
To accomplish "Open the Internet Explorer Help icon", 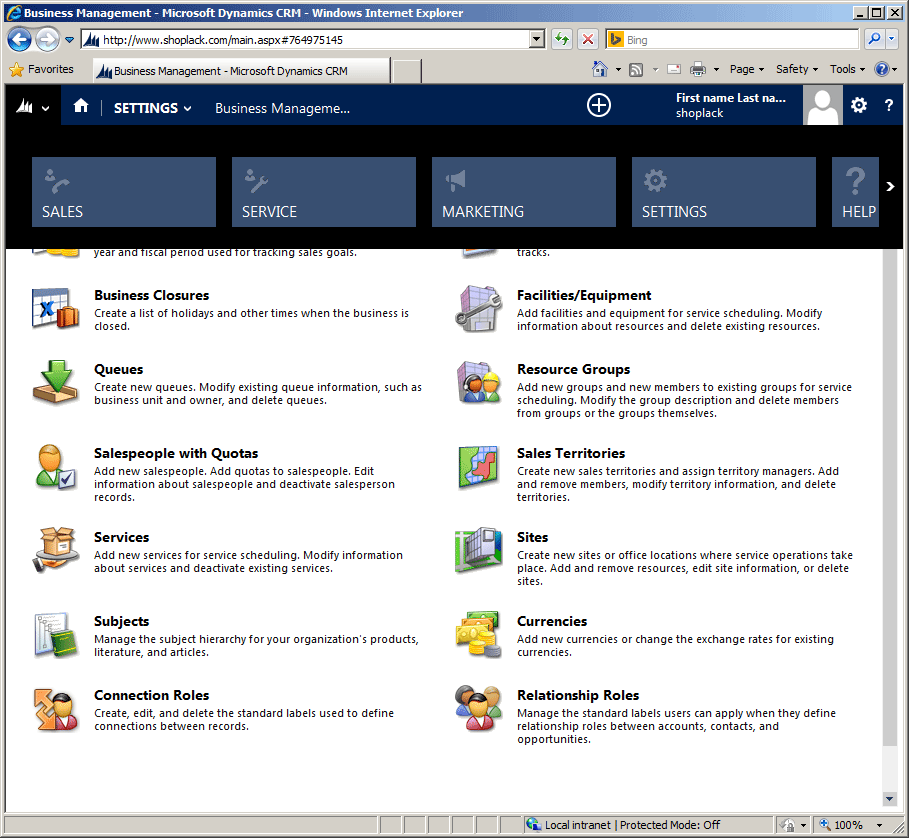I will coord(882,70).
